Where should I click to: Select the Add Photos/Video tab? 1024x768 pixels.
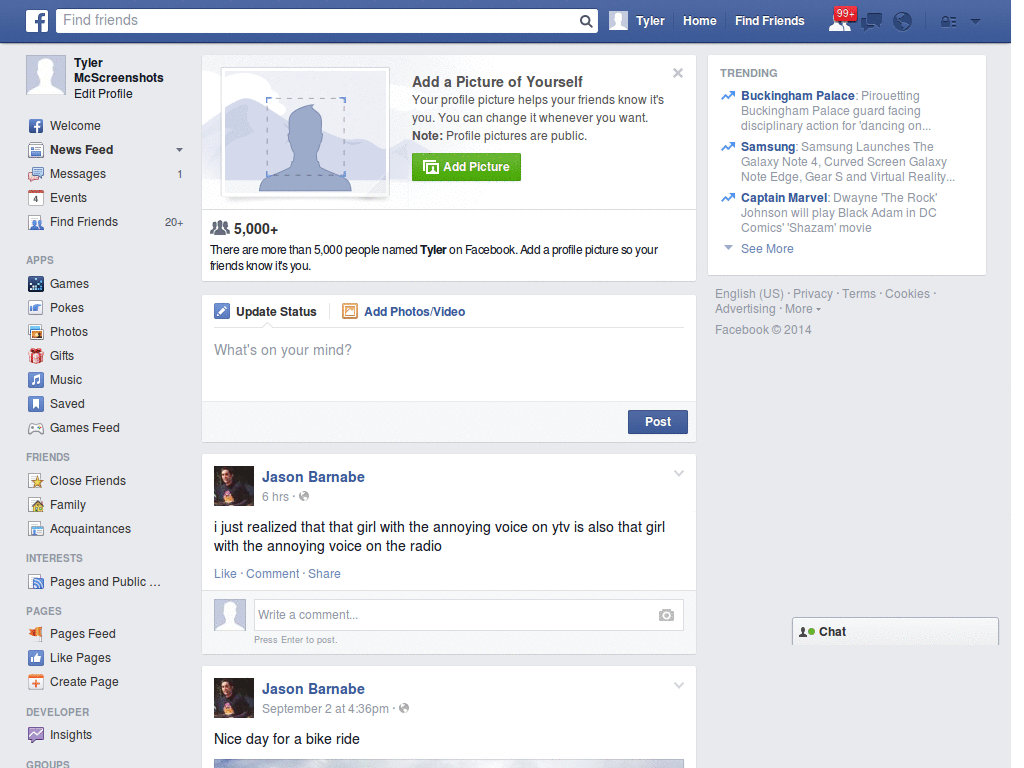(404, 312)
